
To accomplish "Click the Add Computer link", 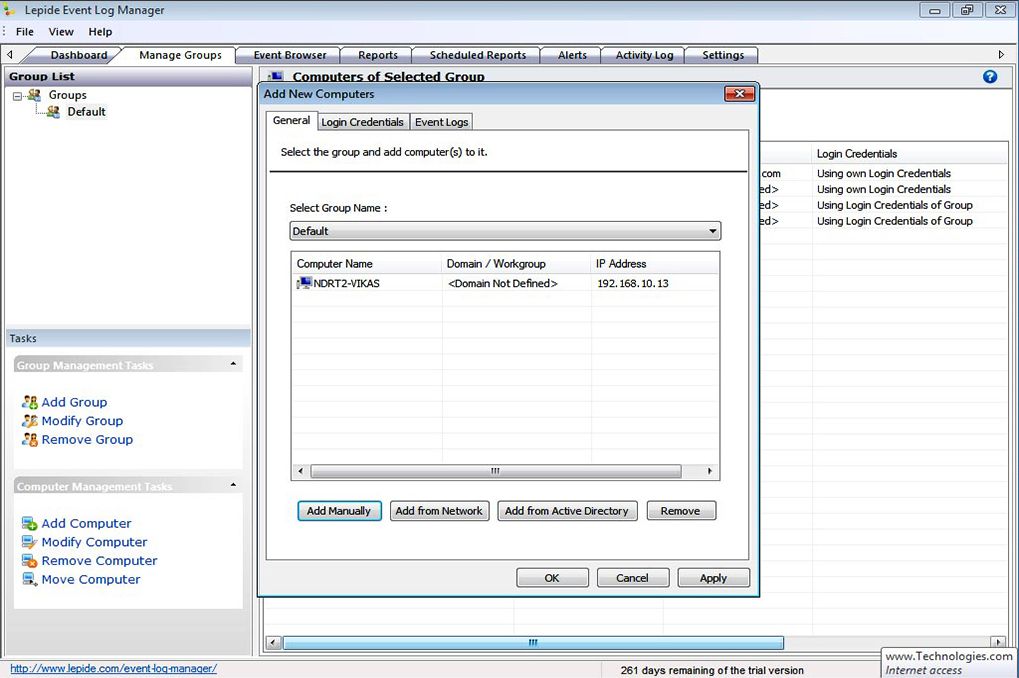I will (86, 523).
